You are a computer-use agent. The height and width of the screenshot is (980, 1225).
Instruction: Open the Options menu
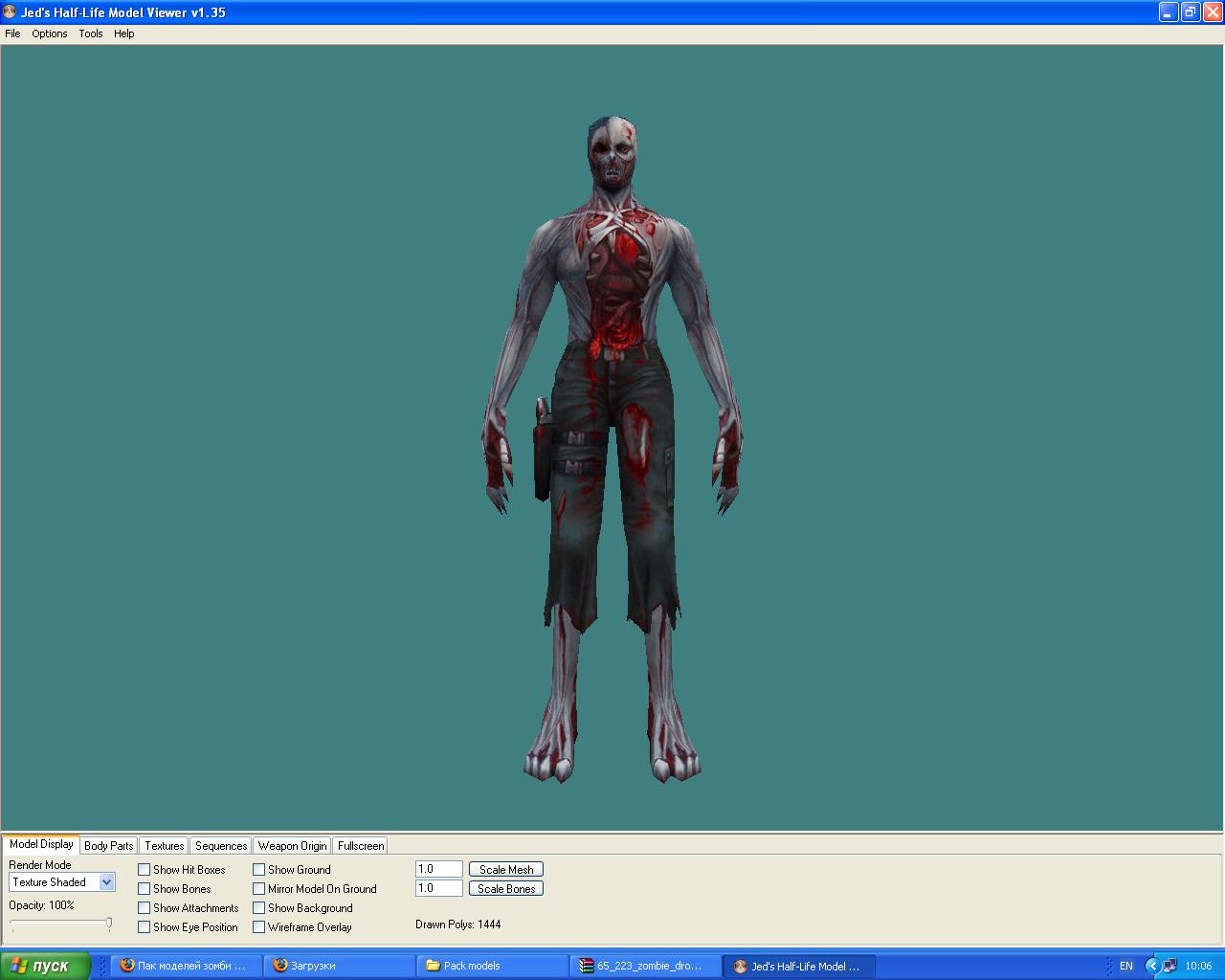[50, 33]
